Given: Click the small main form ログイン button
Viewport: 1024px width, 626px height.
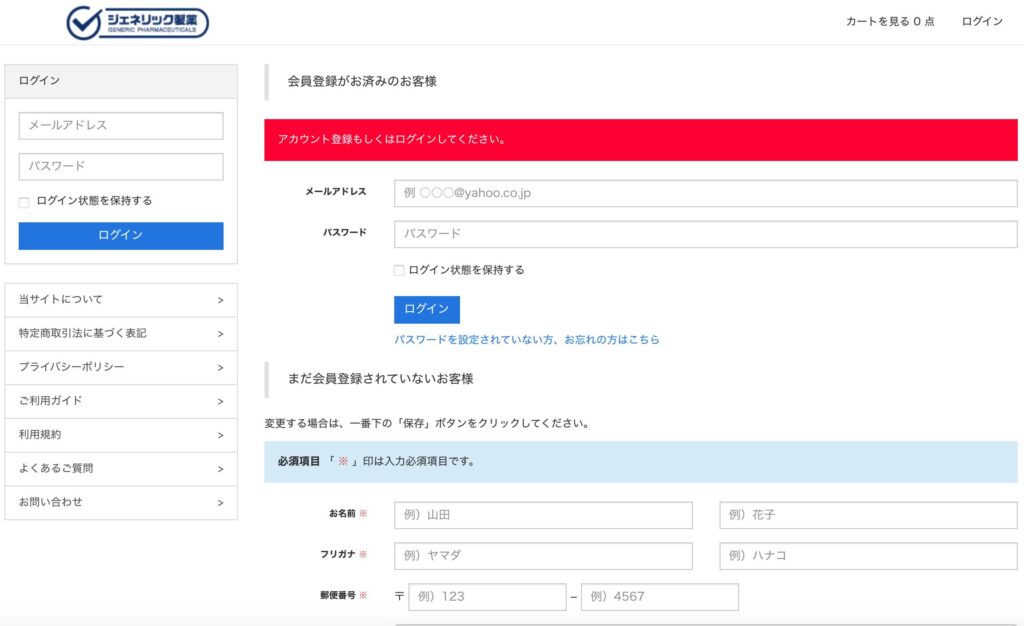Looking at the screenshot, I should [x=426, y=309].
